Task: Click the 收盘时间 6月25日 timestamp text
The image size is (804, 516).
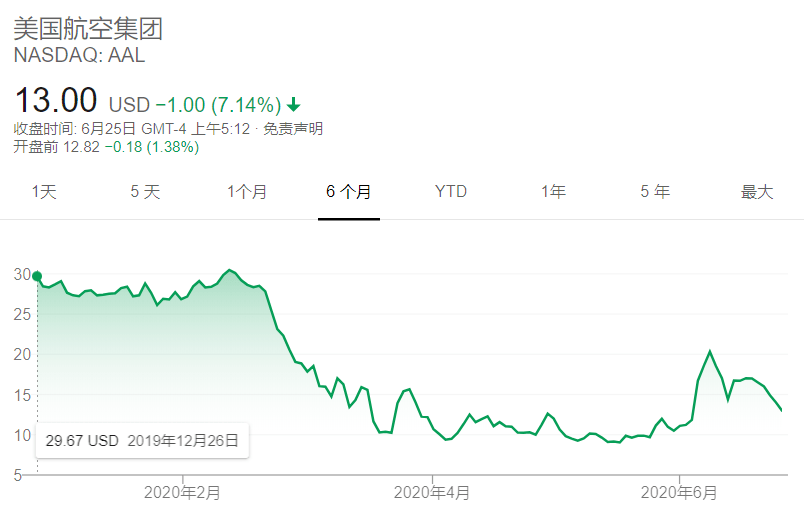Action: (132, 128)
